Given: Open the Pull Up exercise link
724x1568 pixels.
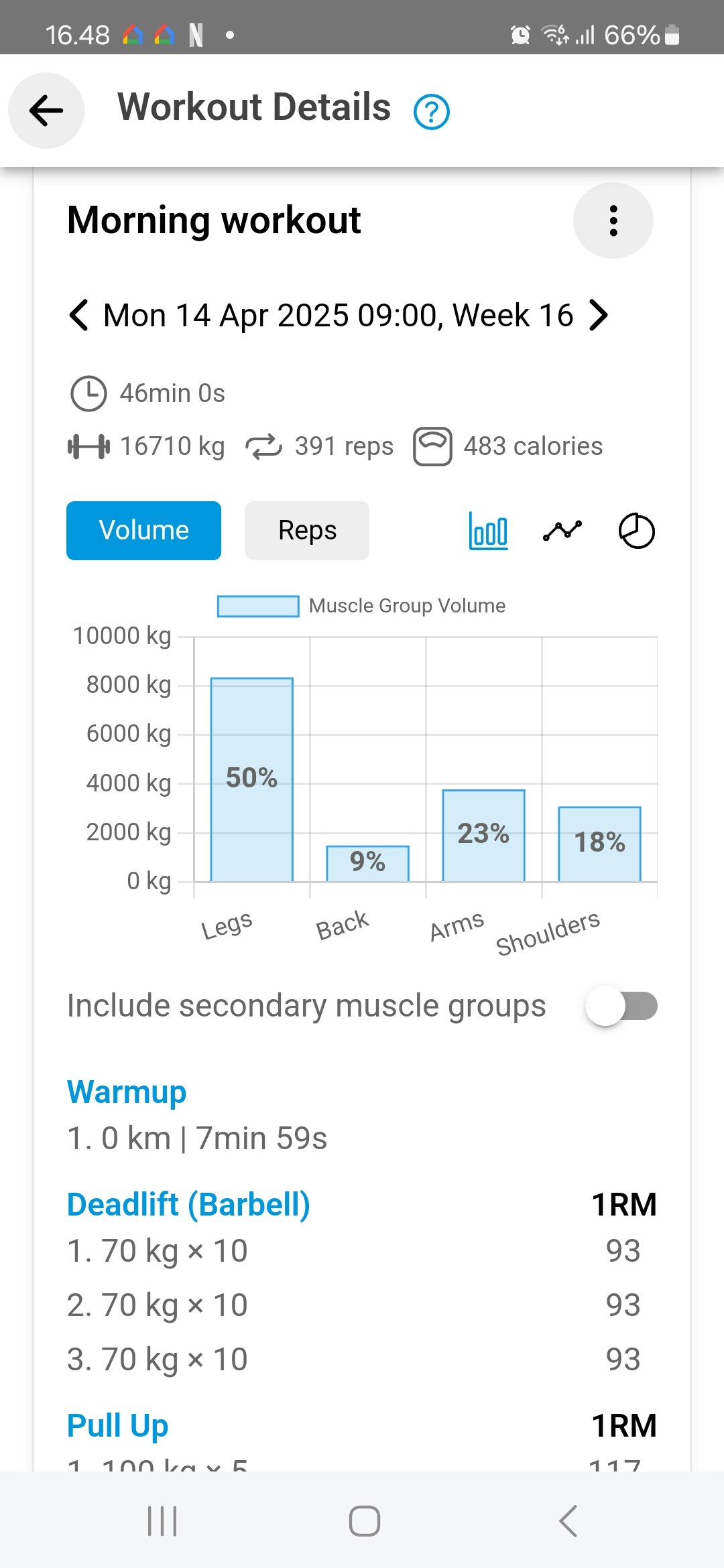Looking at the screenshot, I should pyautogui.click(x=117, y=1425).
